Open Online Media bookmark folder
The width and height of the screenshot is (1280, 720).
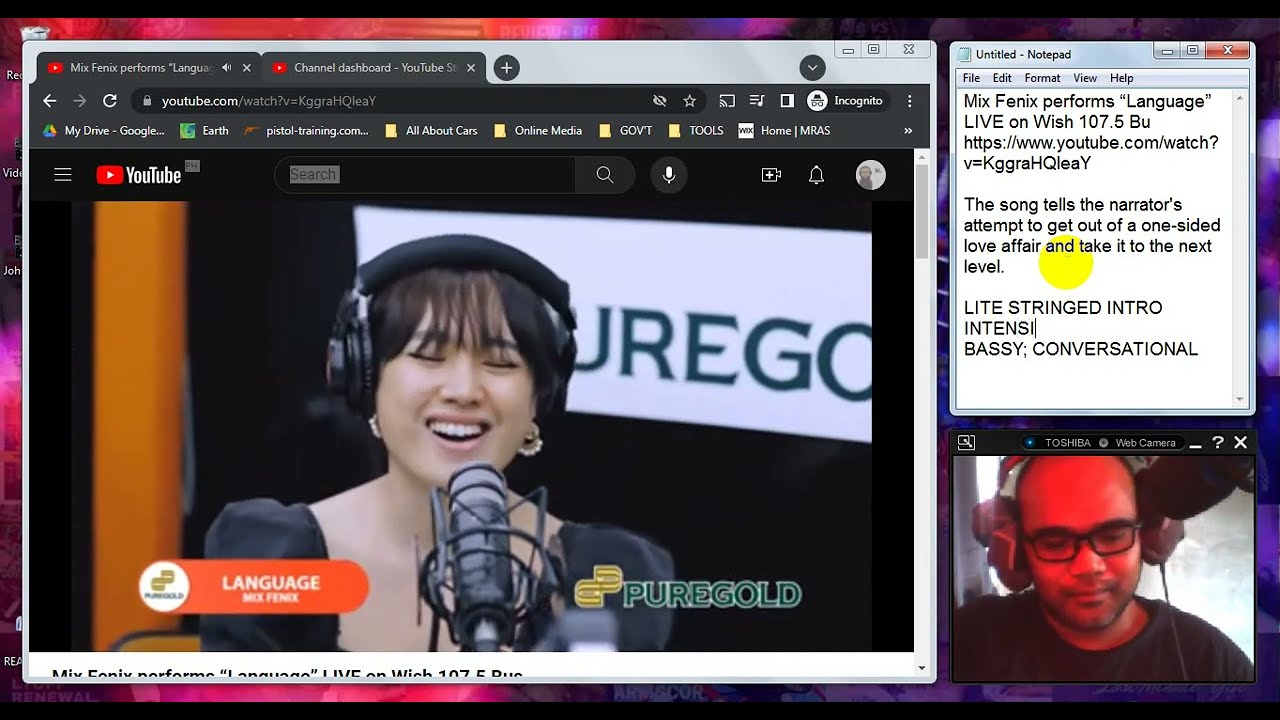538,130
